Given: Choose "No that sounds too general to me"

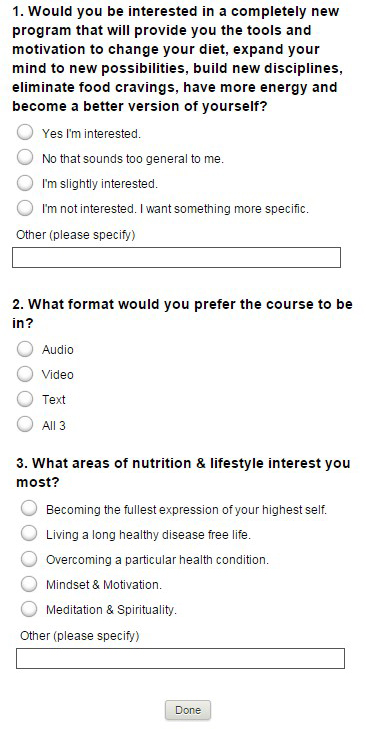Looking at the screenshot, I should tap(25, 158).
